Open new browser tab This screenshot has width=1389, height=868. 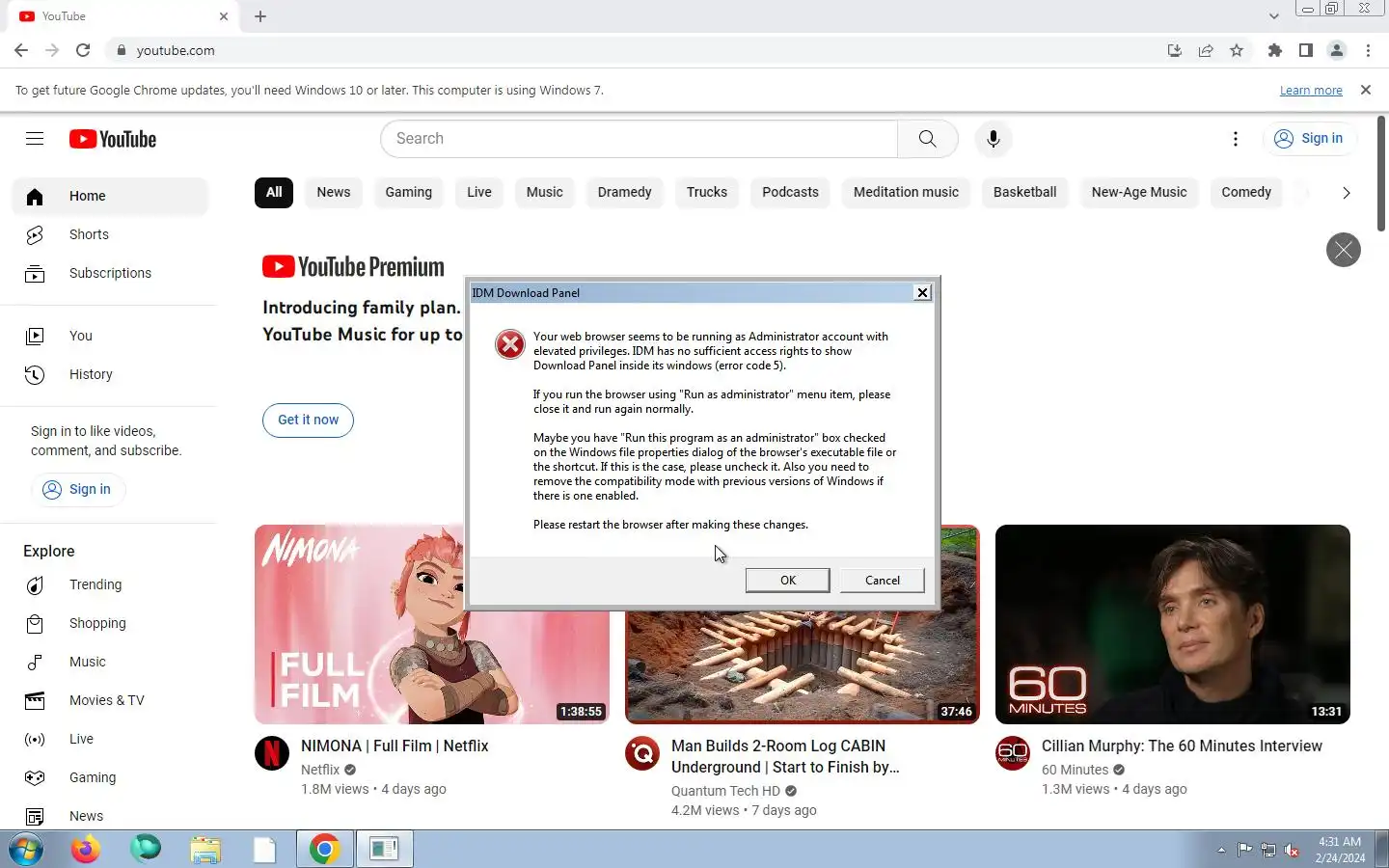(x=260, y=16)
